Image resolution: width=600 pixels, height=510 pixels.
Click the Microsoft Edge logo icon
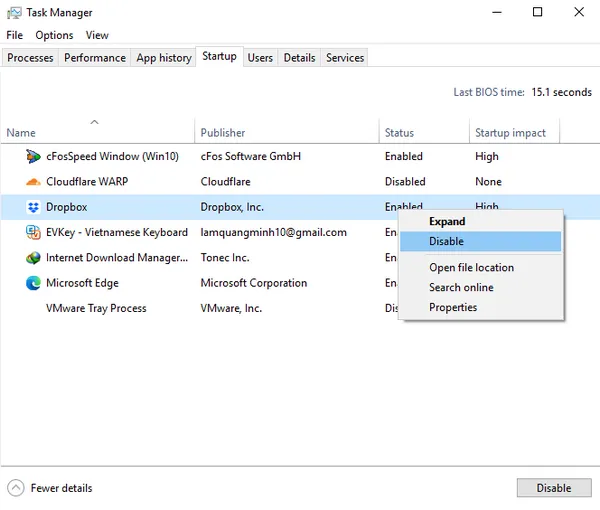[x=33, y=283]
